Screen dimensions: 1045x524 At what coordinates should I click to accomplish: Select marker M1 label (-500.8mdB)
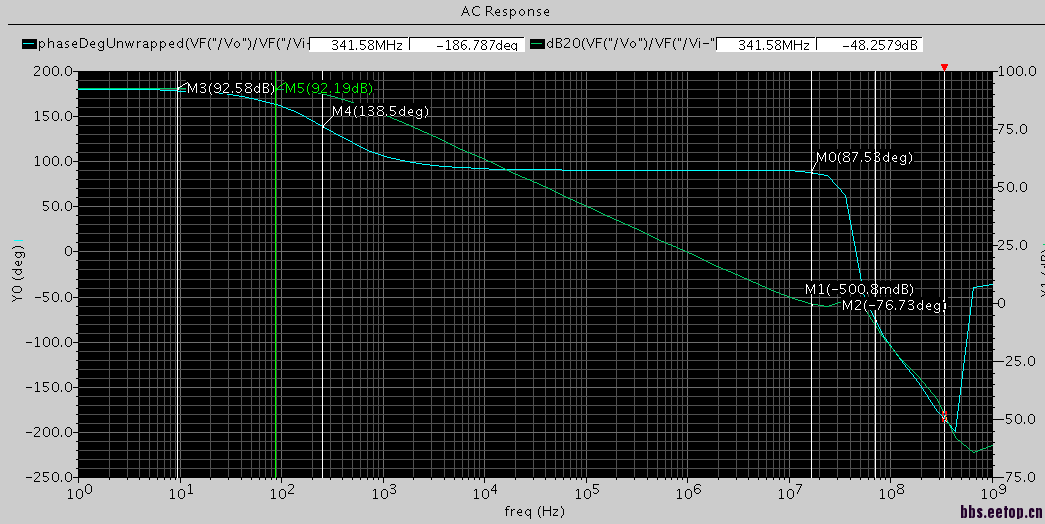(859, 289)
